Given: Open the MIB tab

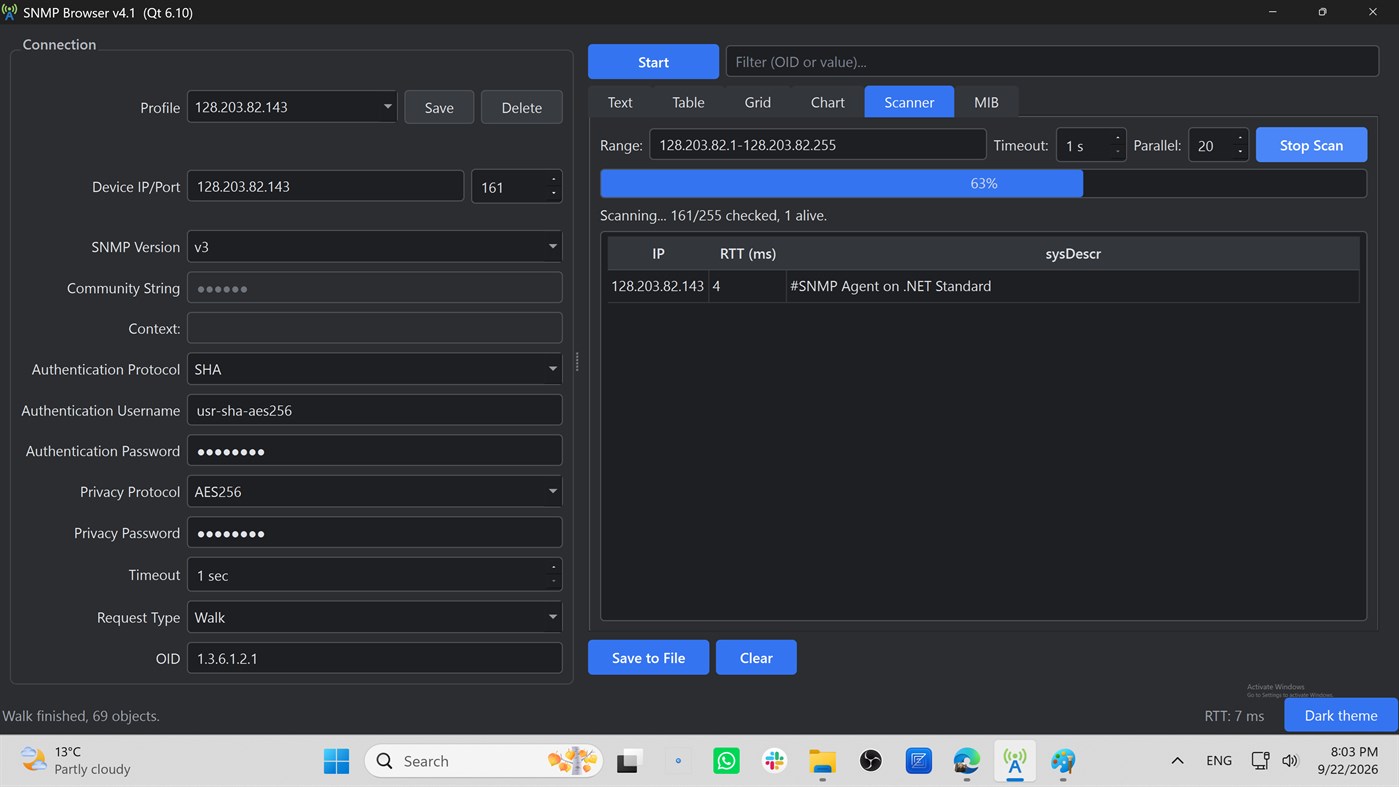Looking at the screenshot, I should (x=986, y=102).
